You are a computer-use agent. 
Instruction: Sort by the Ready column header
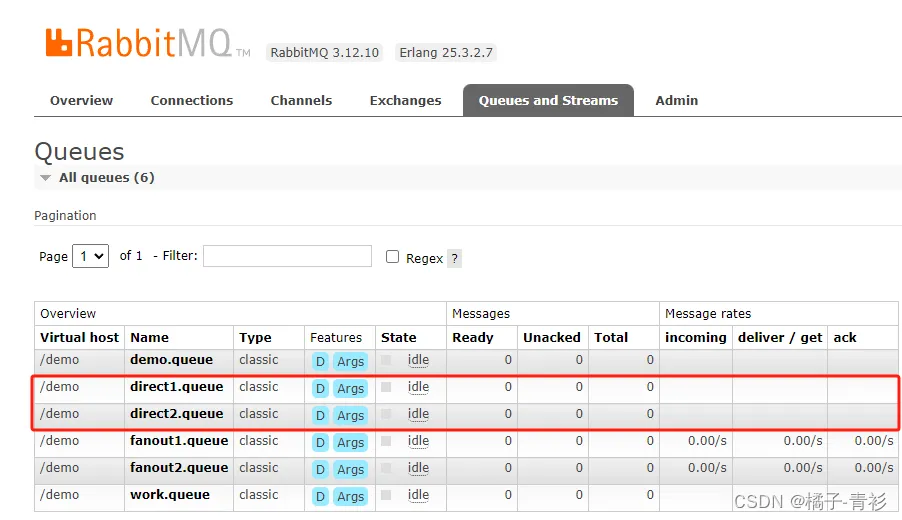coord(473,338)
